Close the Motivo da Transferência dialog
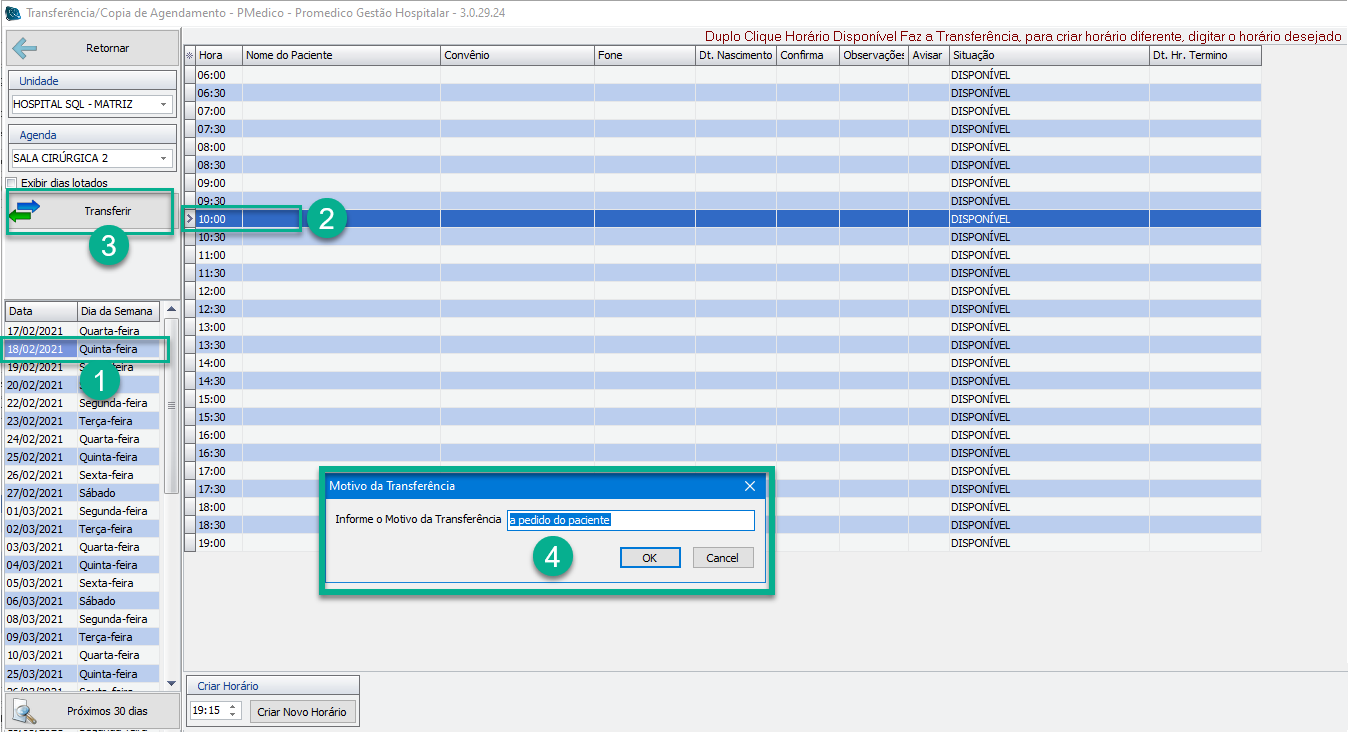Viewport: 1348px width, 732px height. 750,486
